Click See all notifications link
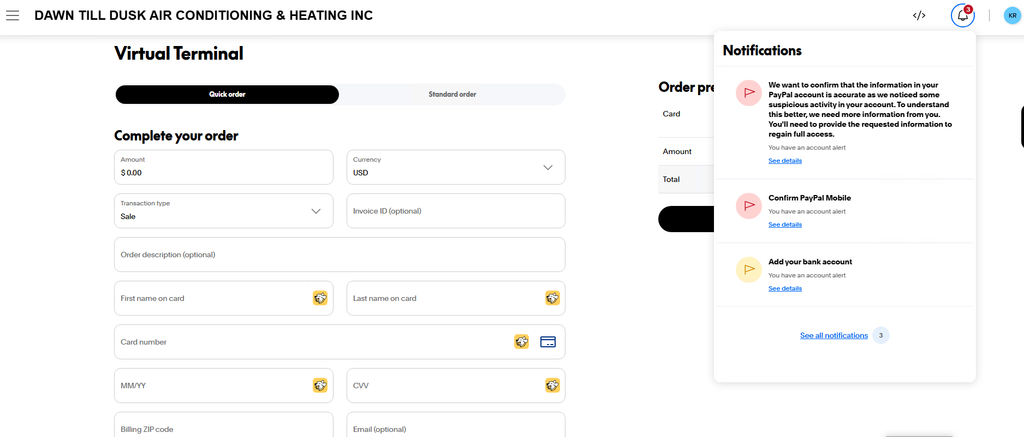Screen dimensions: 1024x437 point(834,336)
